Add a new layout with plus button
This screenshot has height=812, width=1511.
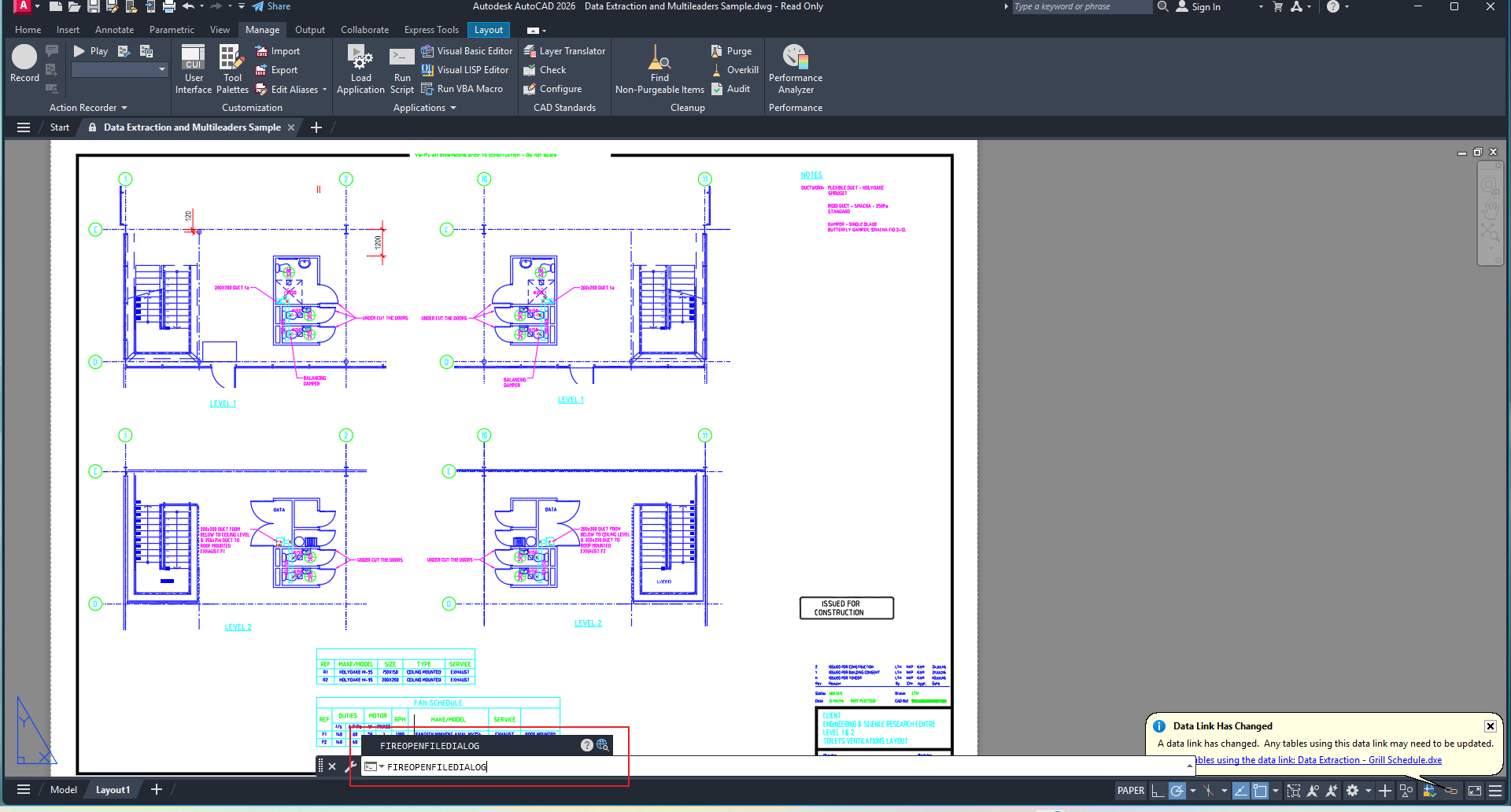click(x=157, y=789)
